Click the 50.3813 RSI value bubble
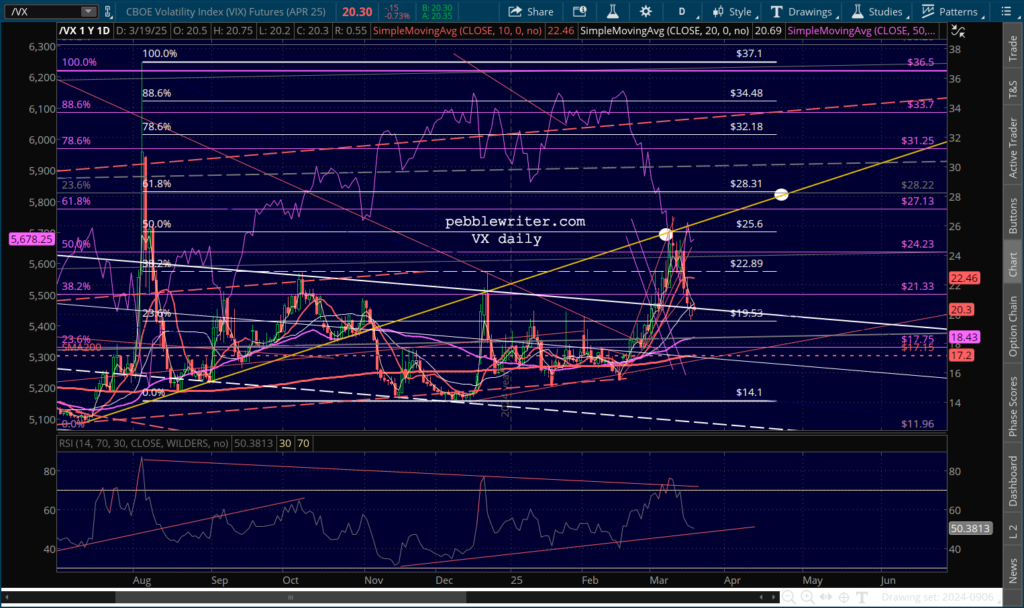The image size is (1024, 608). coord(970,528)
